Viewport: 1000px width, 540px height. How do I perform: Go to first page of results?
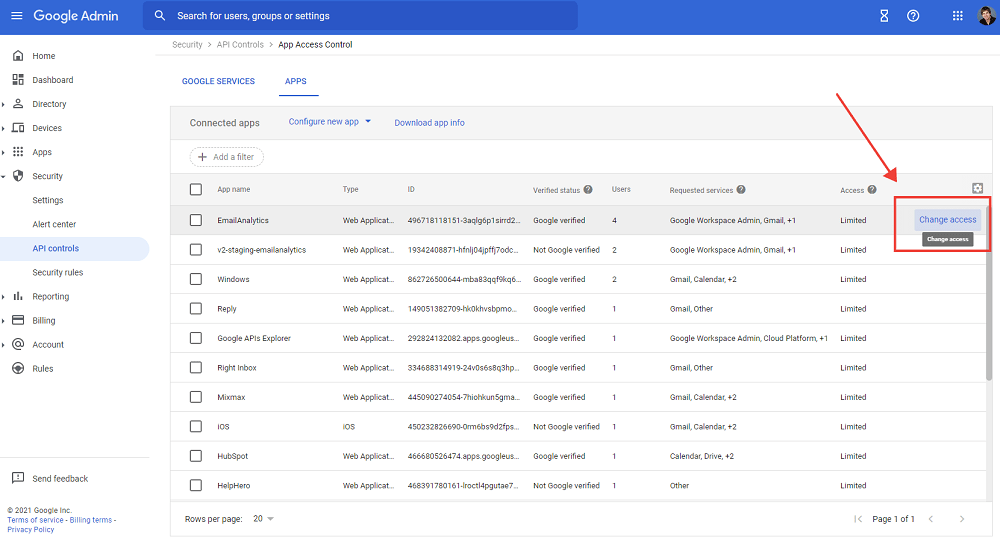coord(858,519)
